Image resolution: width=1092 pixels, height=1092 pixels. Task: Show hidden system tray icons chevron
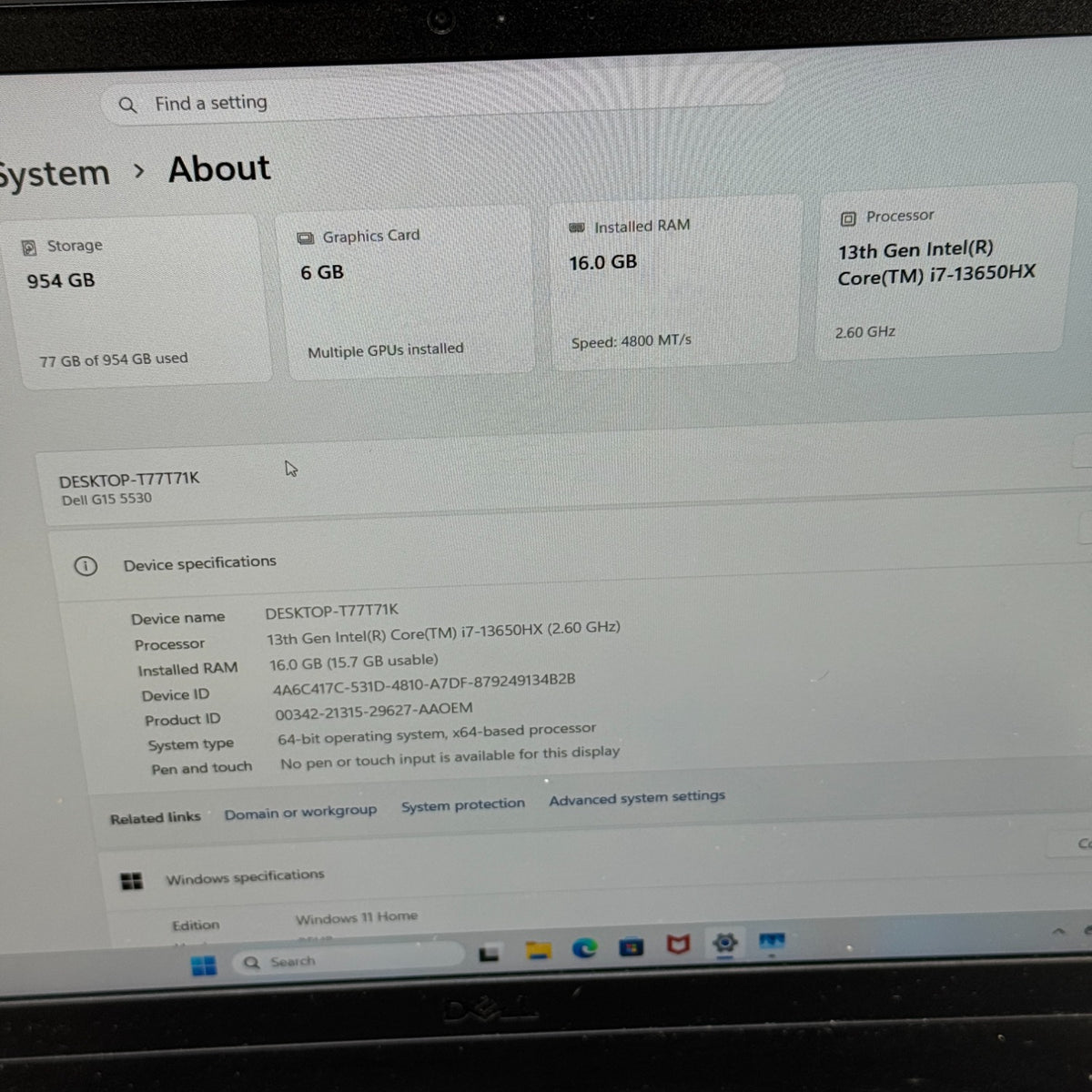tap(1057, 931)
